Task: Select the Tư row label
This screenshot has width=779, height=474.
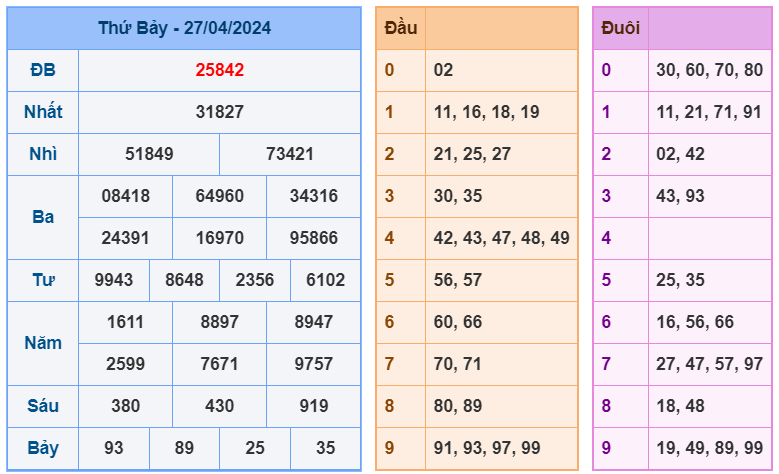Action: [x=43, y=280]
